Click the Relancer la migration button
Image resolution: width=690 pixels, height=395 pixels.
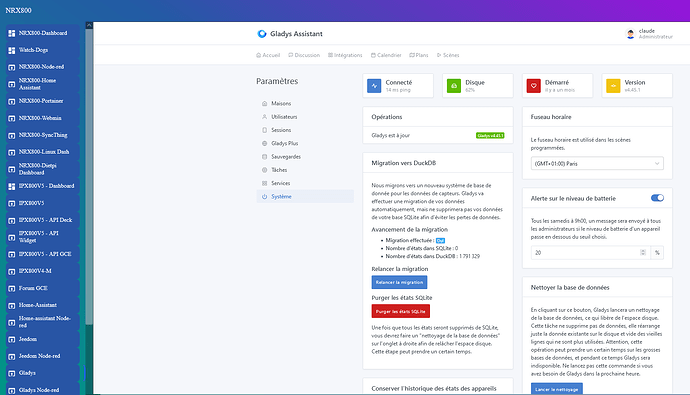[399, 282]
